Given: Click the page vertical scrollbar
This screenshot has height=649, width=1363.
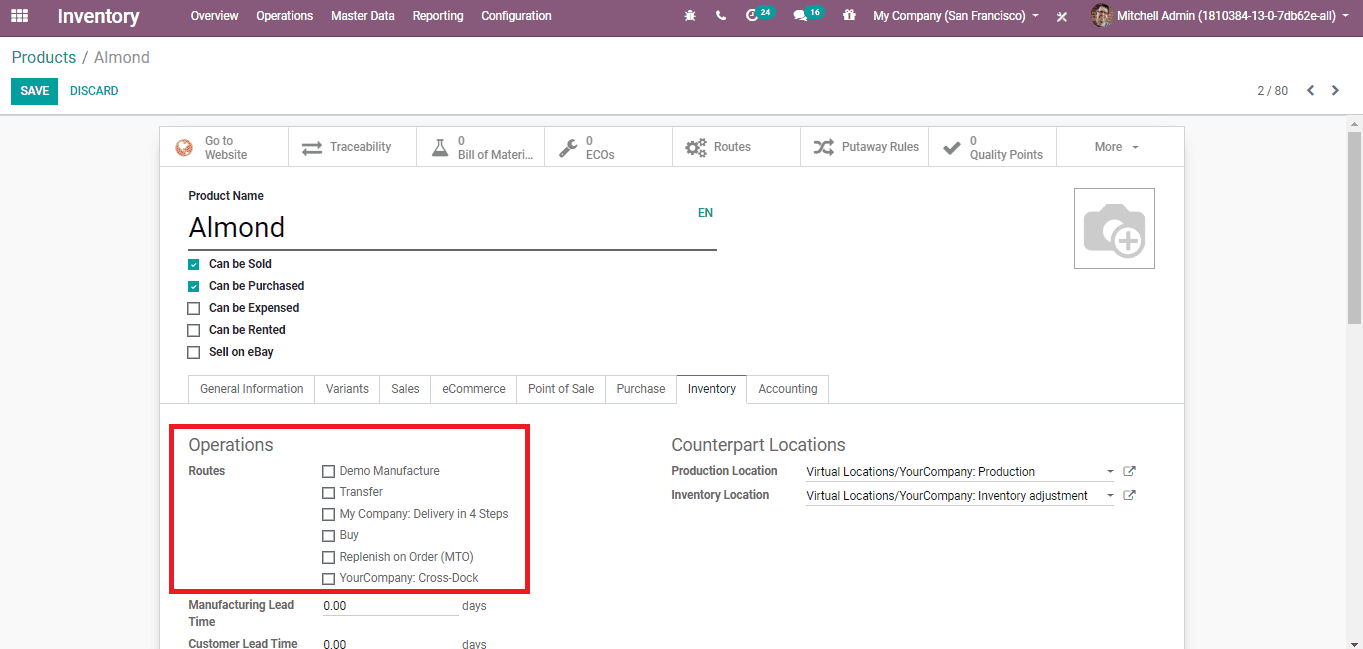Looking at the screenshot, I should tap(1355, 230).
